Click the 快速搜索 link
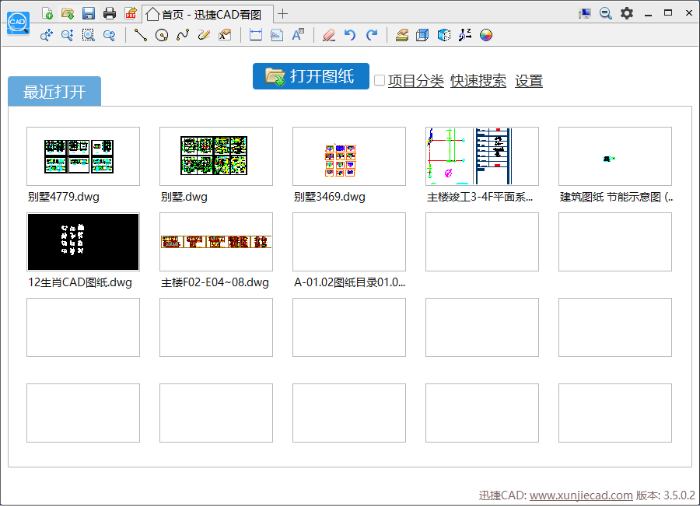Viewport: 700px width, 506px height. pos(478,81)
